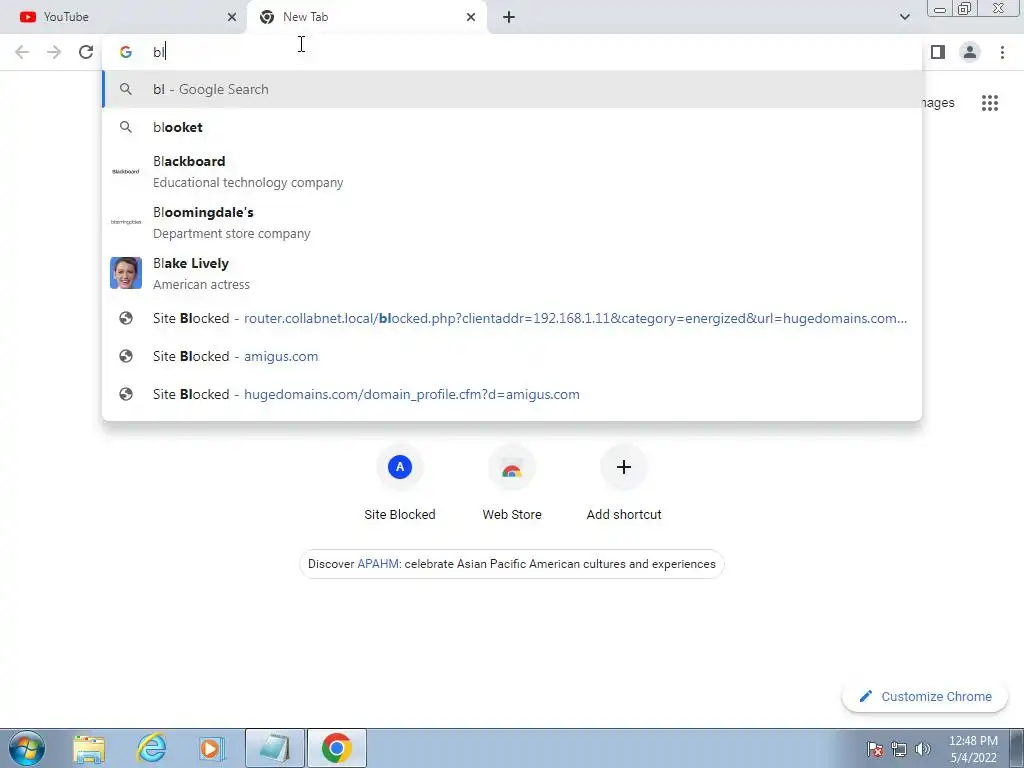The height and width of the screenshot is (768, 1024).
Task: Open the Windows Start menu
Action: pyautogui.click(x=27, y=748)
